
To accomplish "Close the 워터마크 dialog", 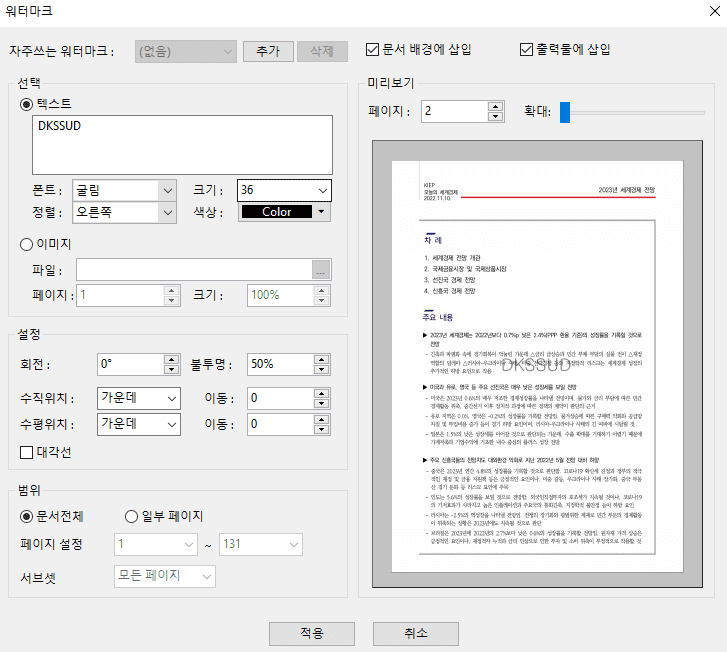I will (x=714, y=11).
